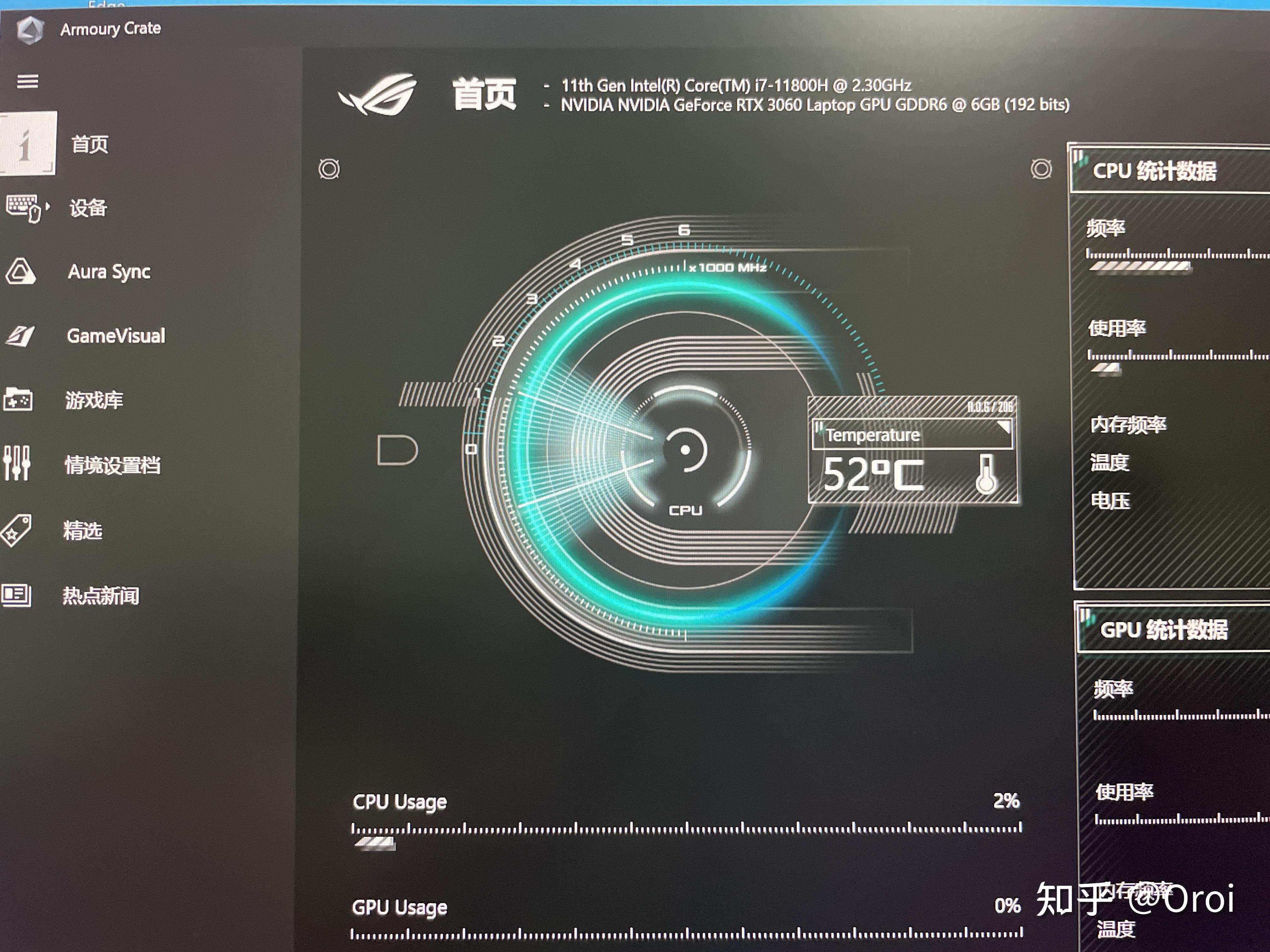Select the GameVisual icon
Image resolution: width=1270 pixels, height=952 pixels.
tap(21, 336)
